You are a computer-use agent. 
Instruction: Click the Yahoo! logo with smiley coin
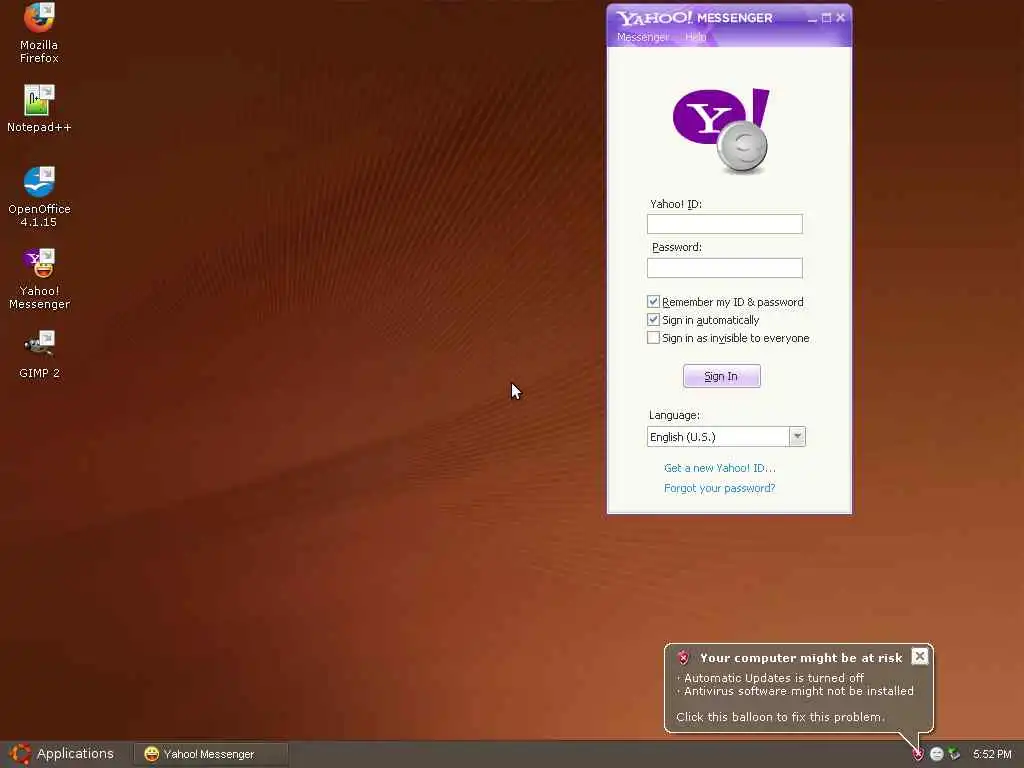click(x=722, y=131)
